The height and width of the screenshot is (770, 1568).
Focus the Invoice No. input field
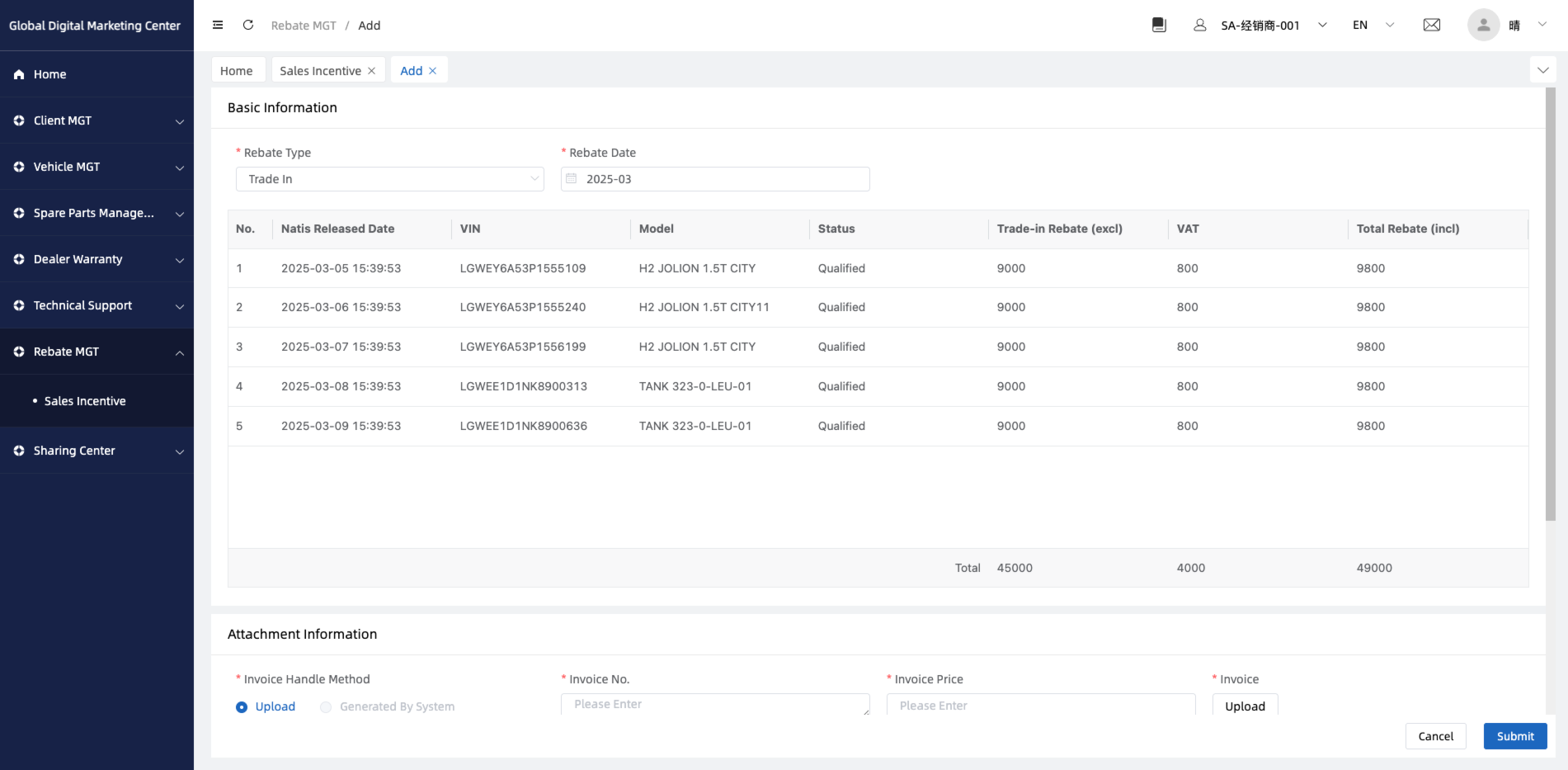(x=714, y=704)
